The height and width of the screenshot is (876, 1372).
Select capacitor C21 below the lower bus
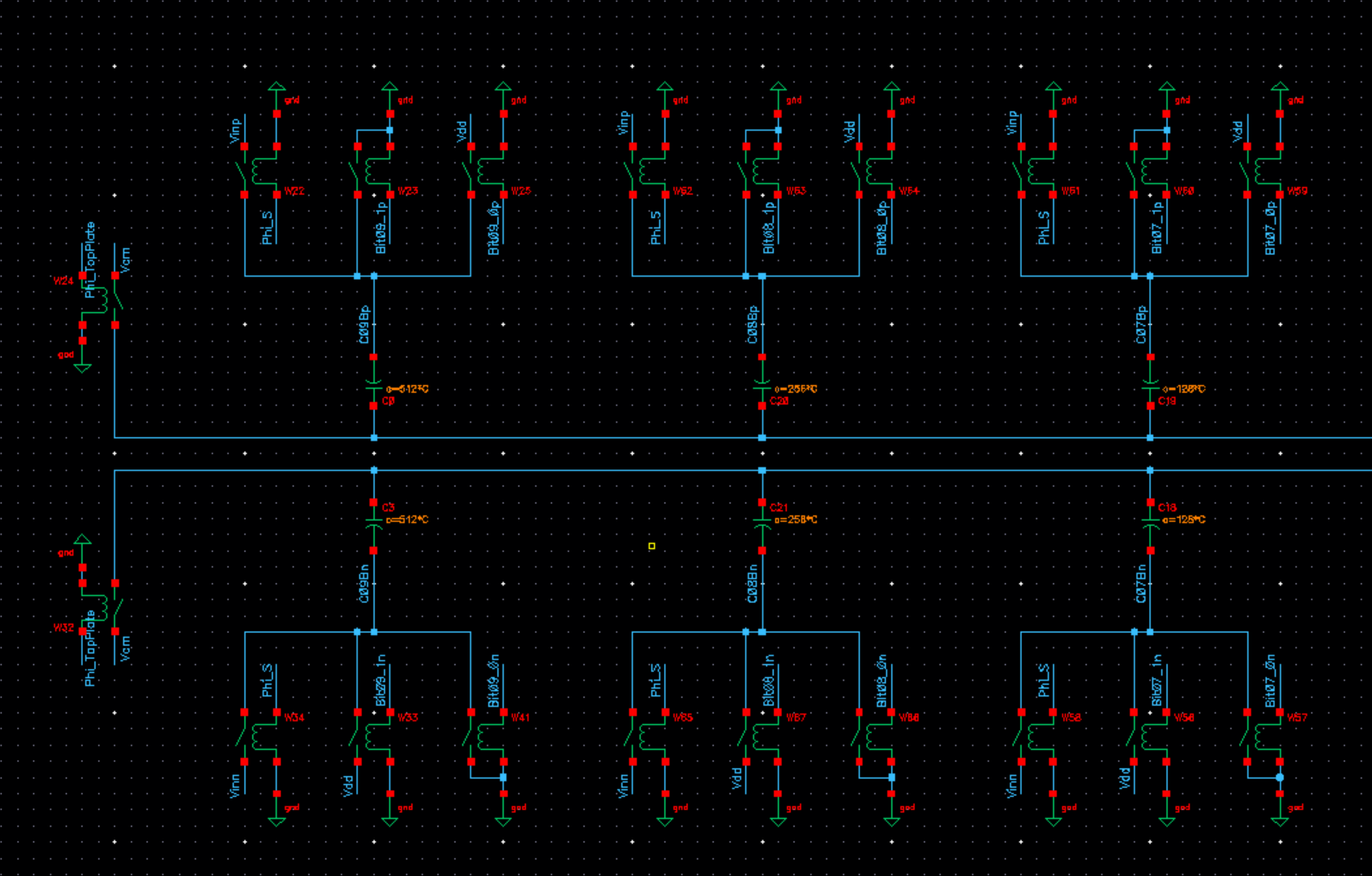tap(763, 527)
